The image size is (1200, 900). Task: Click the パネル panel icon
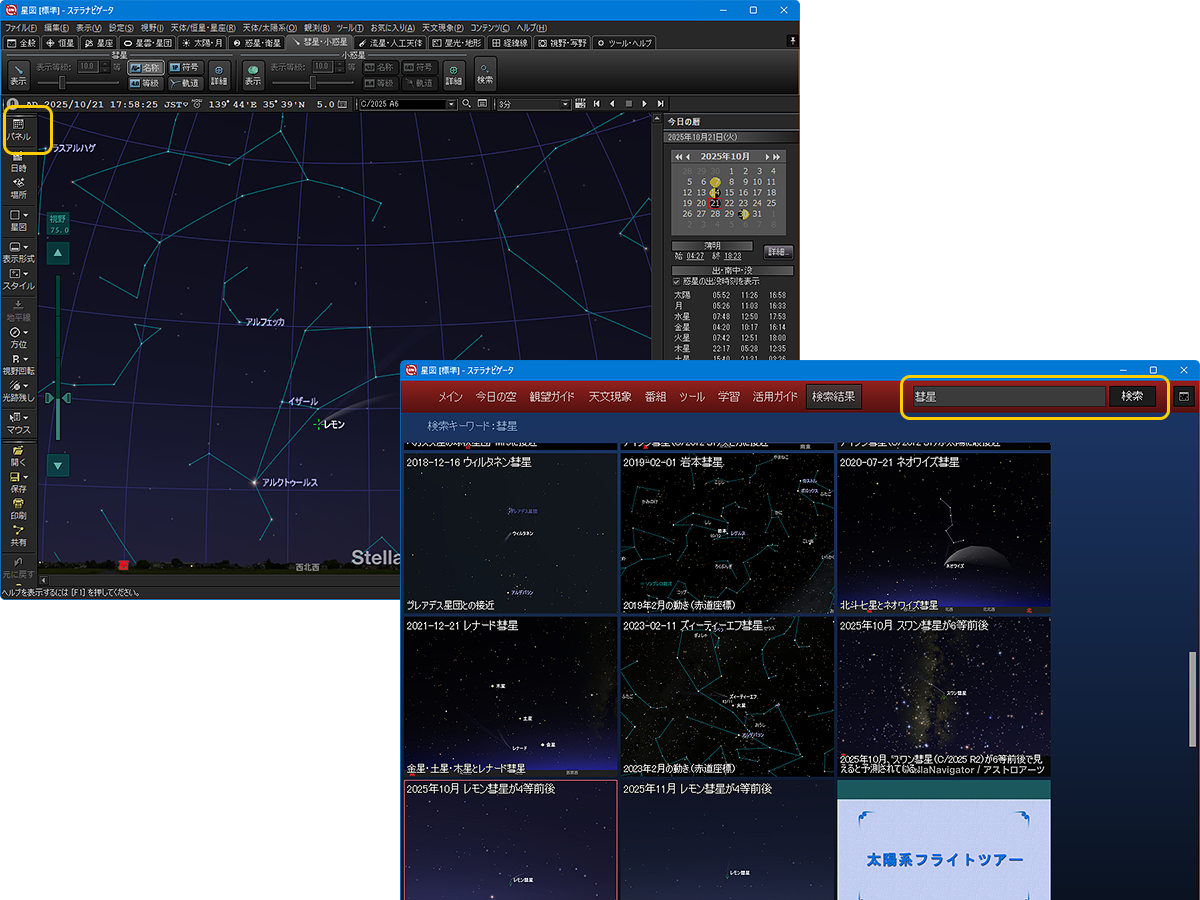18,129
